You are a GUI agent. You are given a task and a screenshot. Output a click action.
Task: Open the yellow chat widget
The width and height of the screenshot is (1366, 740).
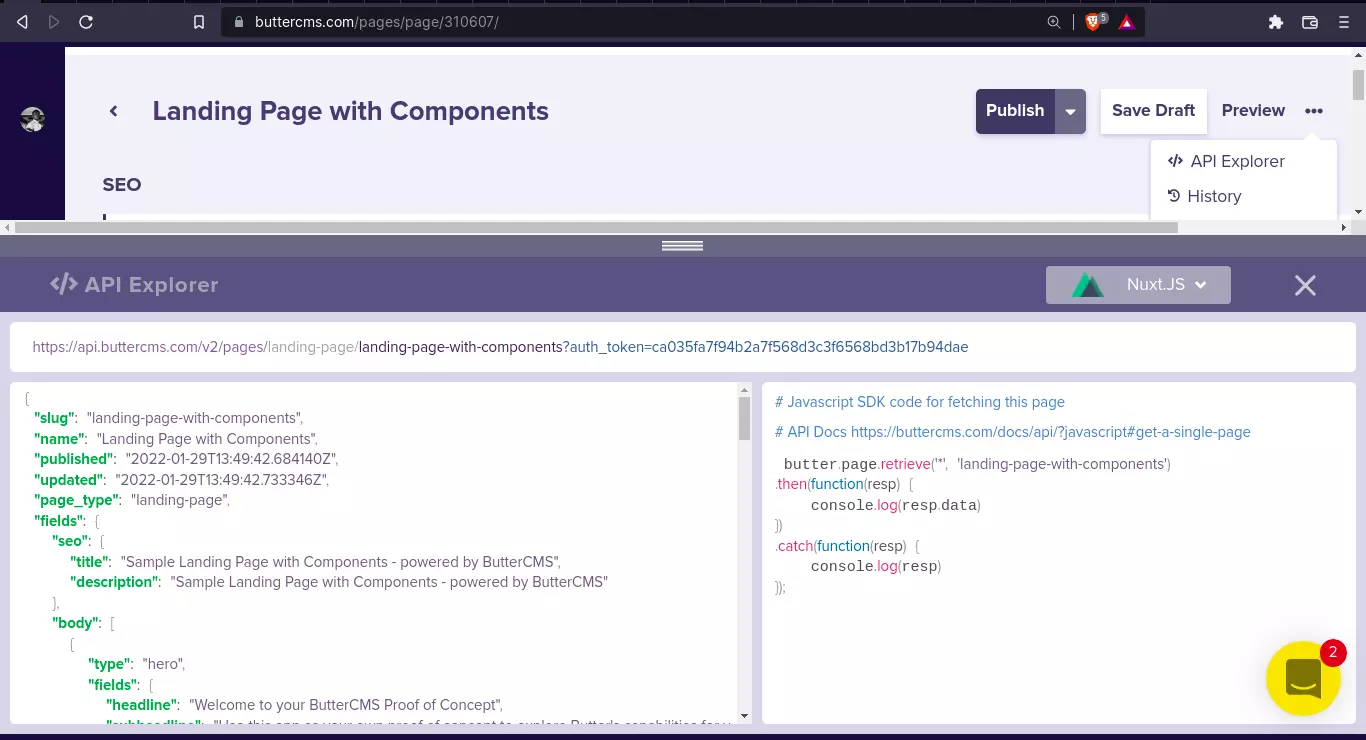[1303, 678]
